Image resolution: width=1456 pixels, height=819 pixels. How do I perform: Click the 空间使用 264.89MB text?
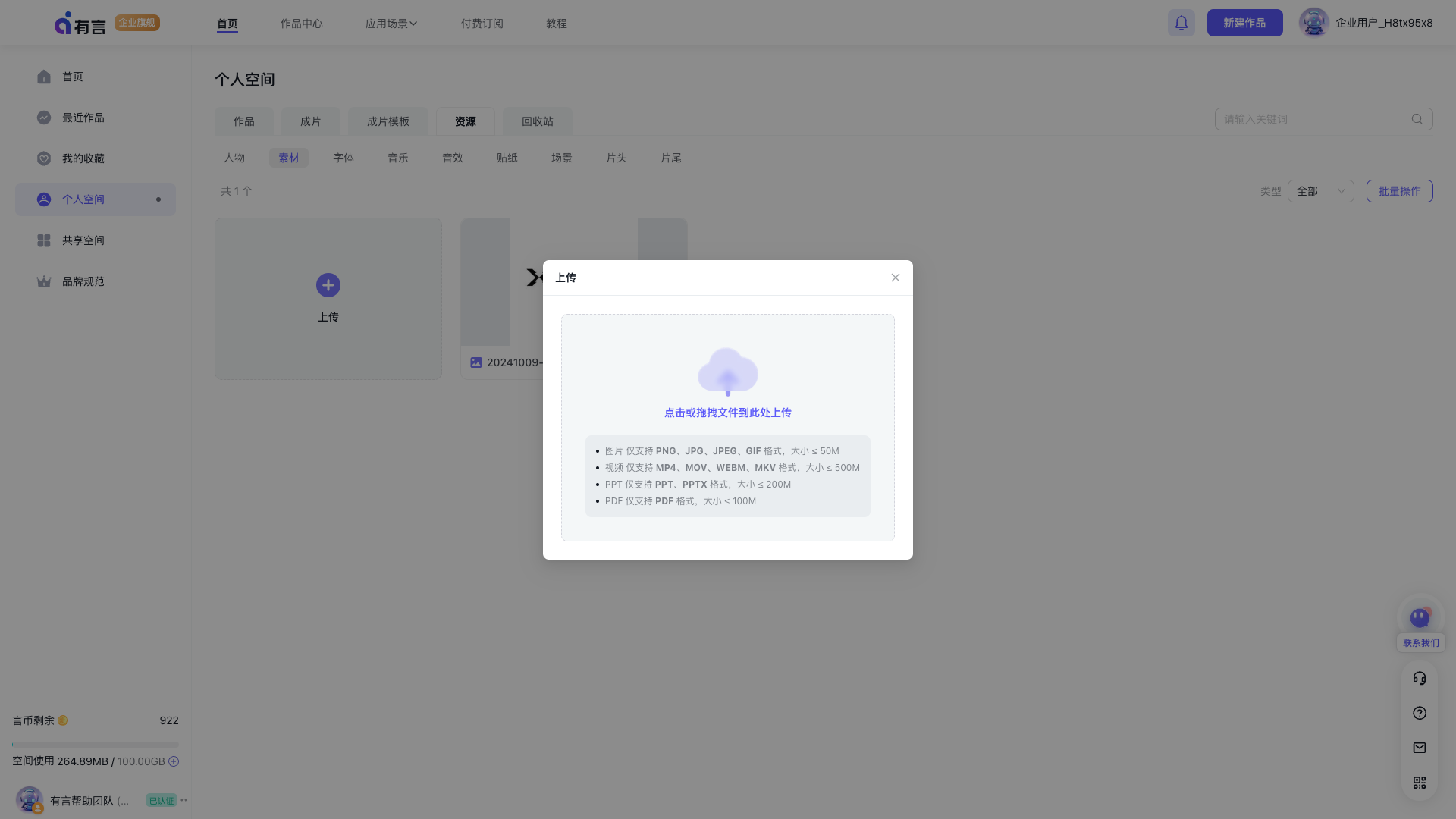click(x=60, y=761)
